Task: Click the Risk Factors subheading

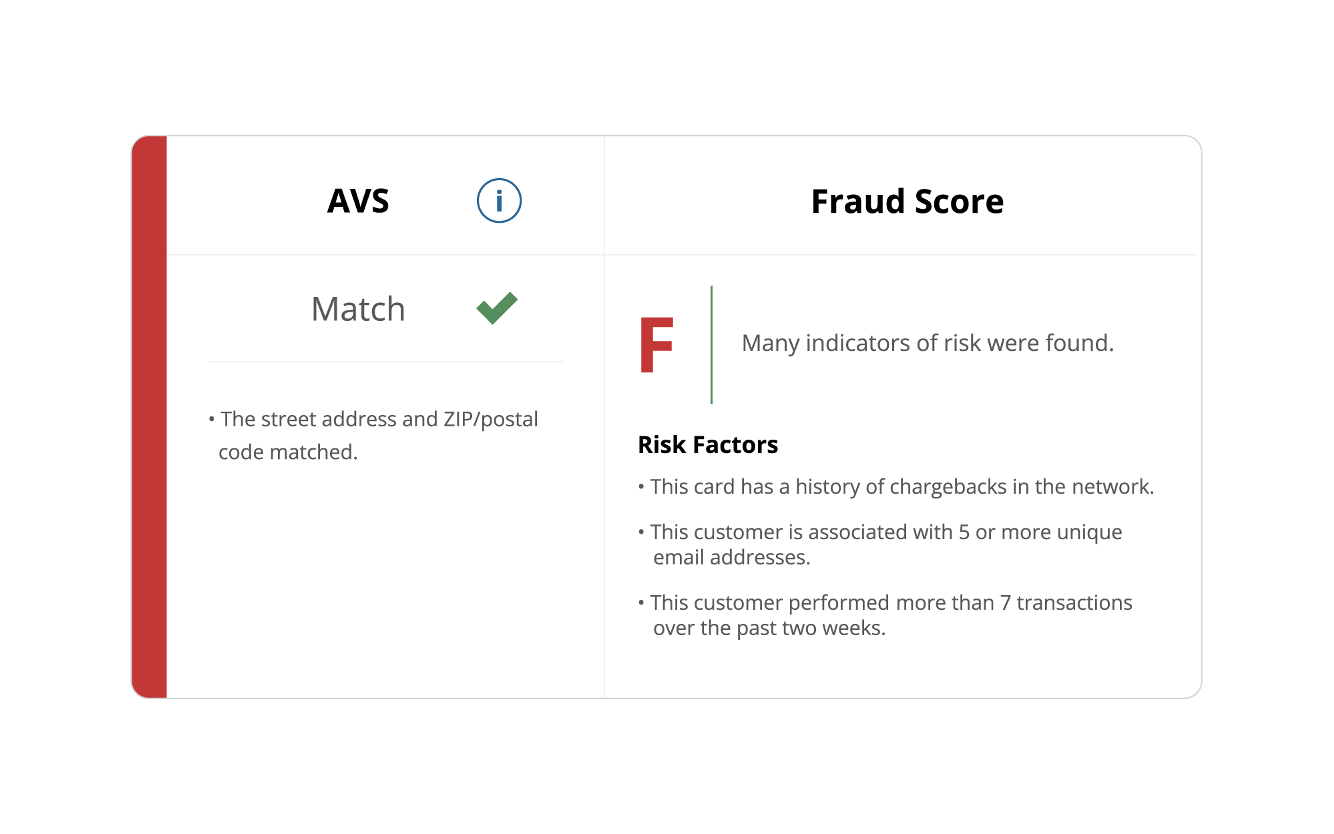Action: [708, 444]
